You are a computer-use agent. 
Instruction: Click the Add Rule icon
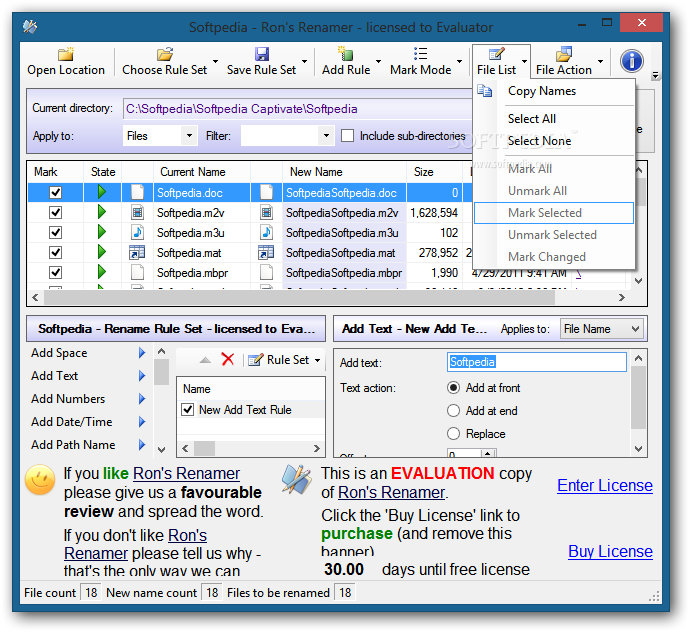[x=346, y=54]
